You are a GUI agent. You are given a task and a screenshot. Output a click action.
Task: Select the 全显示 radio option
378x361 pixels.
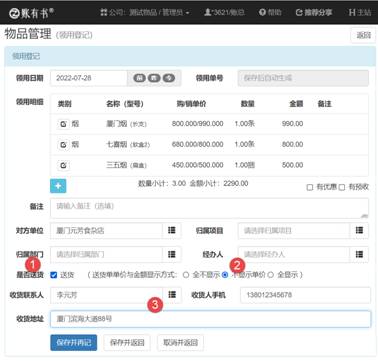(270, 275)
